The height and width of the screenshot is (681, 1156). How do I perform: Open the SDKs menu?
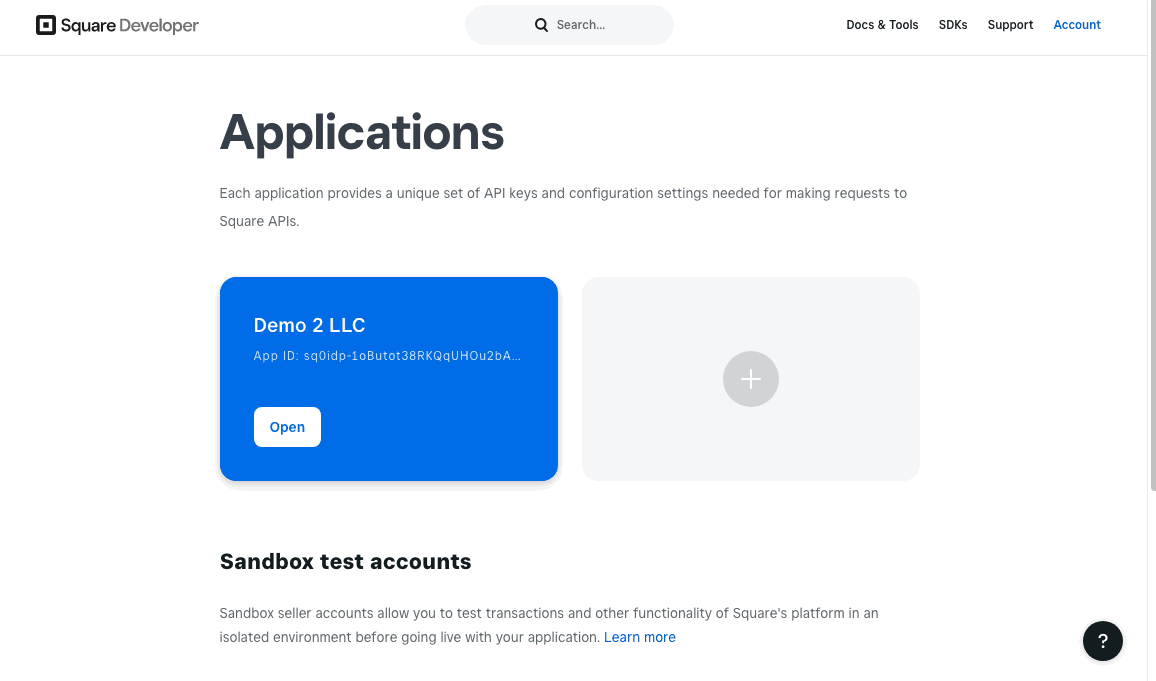point(953,25)
